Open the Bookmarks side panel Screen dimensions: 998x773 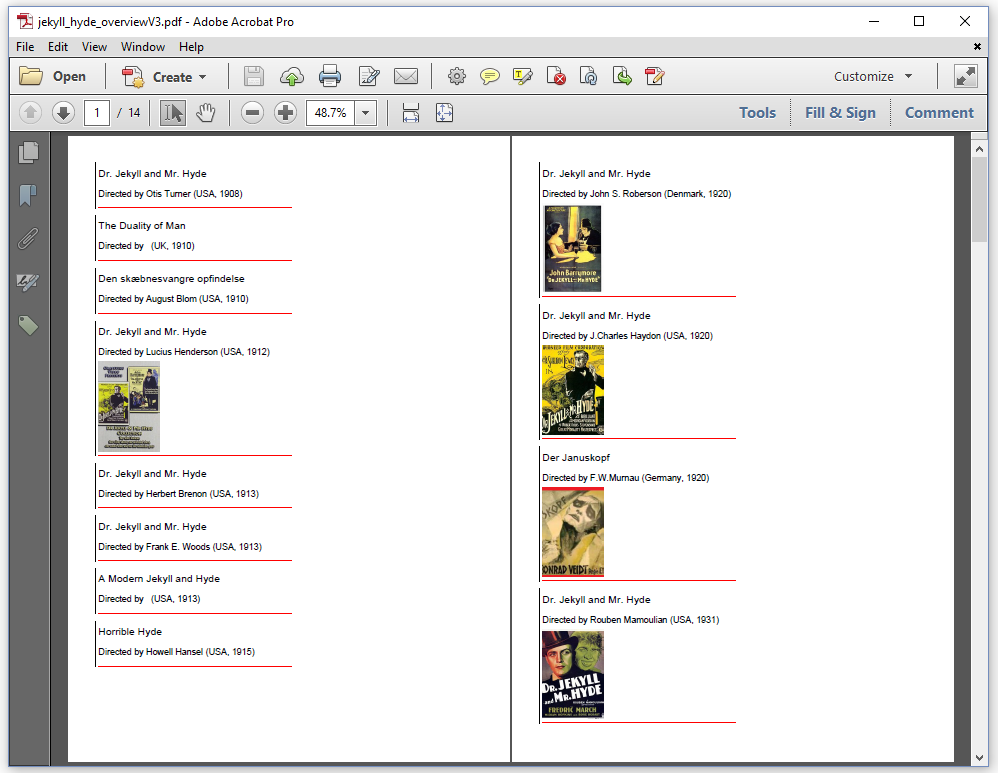[29, 195]
